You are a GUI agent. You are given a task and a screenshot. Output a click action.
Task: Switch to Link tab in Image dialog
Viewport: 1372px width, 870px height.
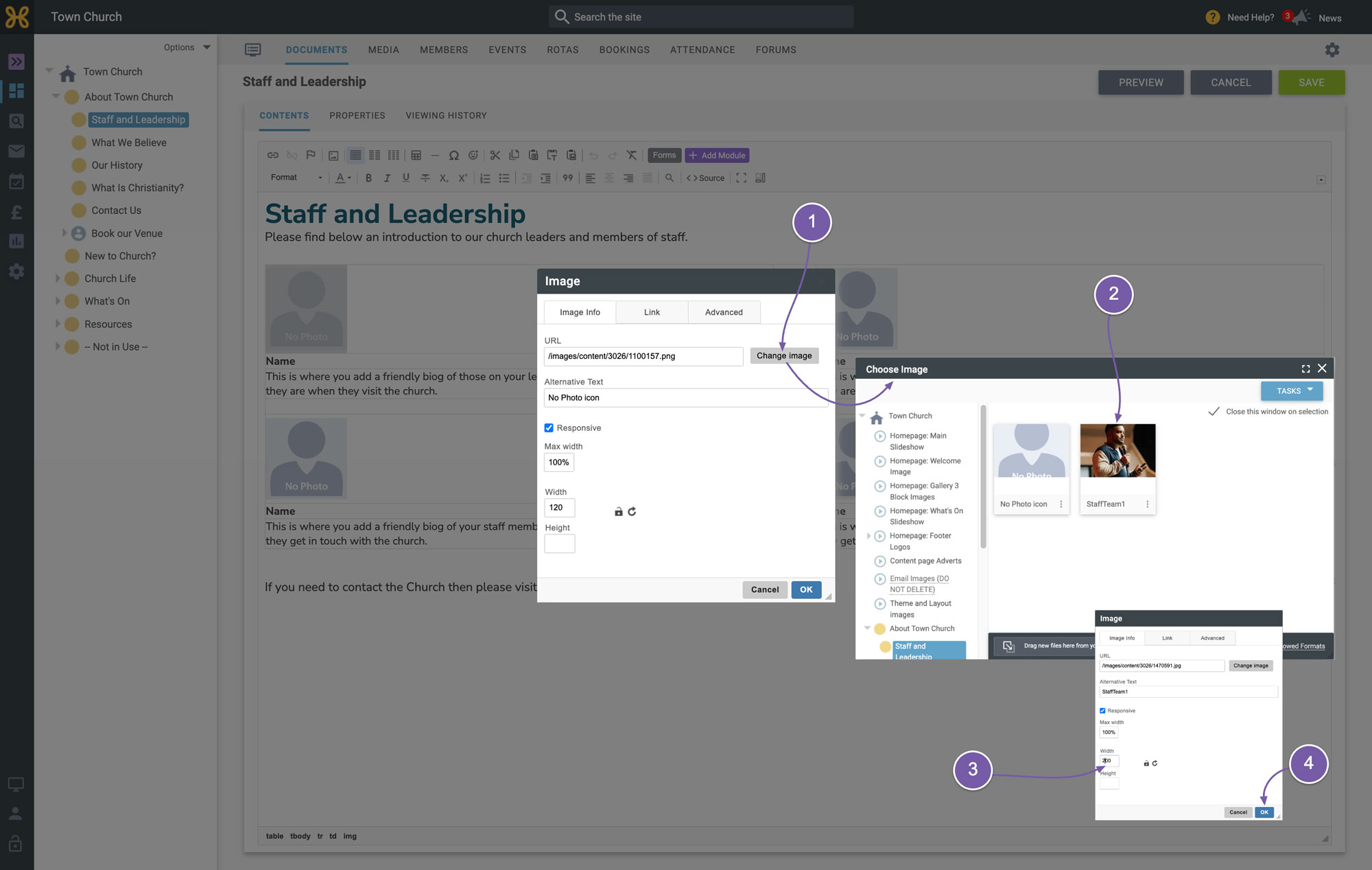coord(652,312)
